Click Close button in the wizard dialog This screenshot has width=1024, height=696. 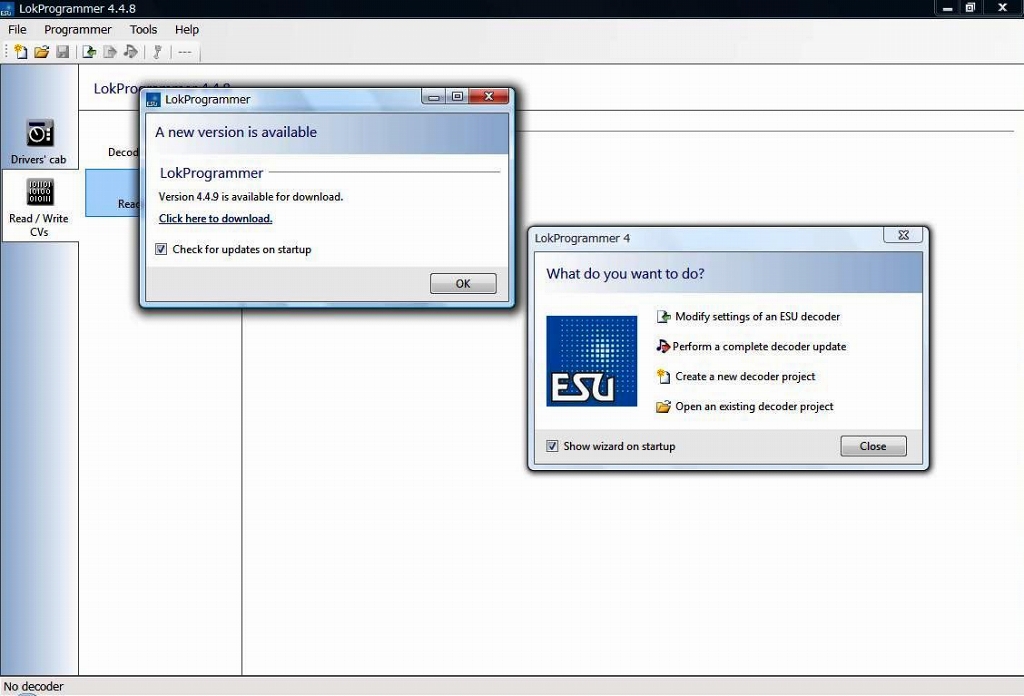pyautogui.click(x=873, y=446)
